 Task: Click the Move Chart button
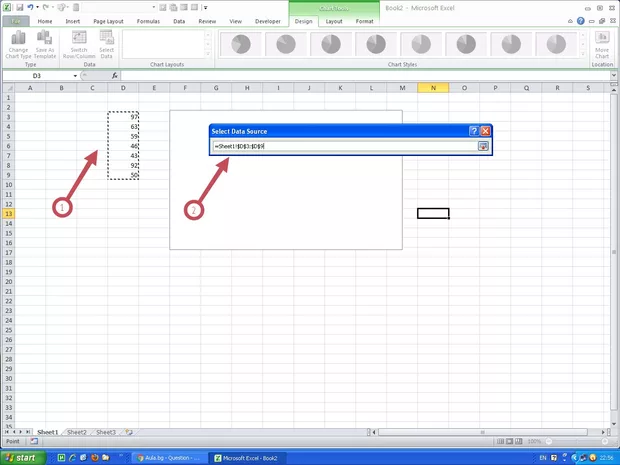(x=602, y=45)
